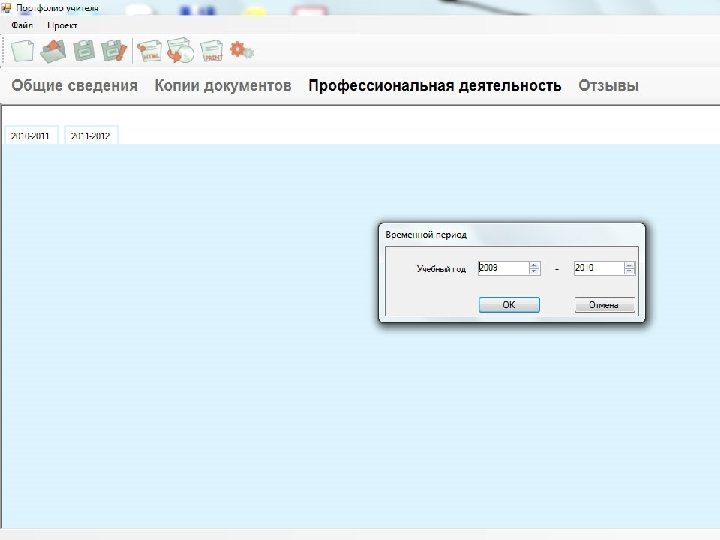The image size is (720, 540).
Task: Switch to the Копии документов section
Action: coord(223,85)
